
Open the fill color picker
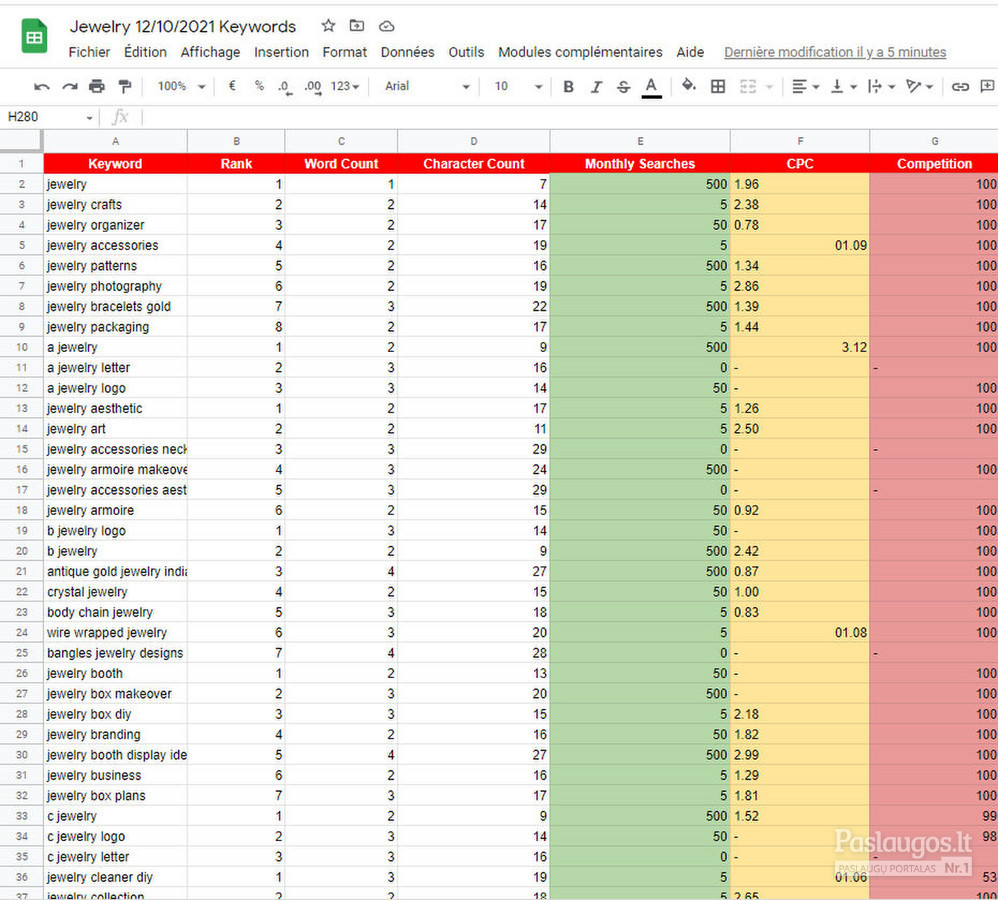click(x=688, y=86)
